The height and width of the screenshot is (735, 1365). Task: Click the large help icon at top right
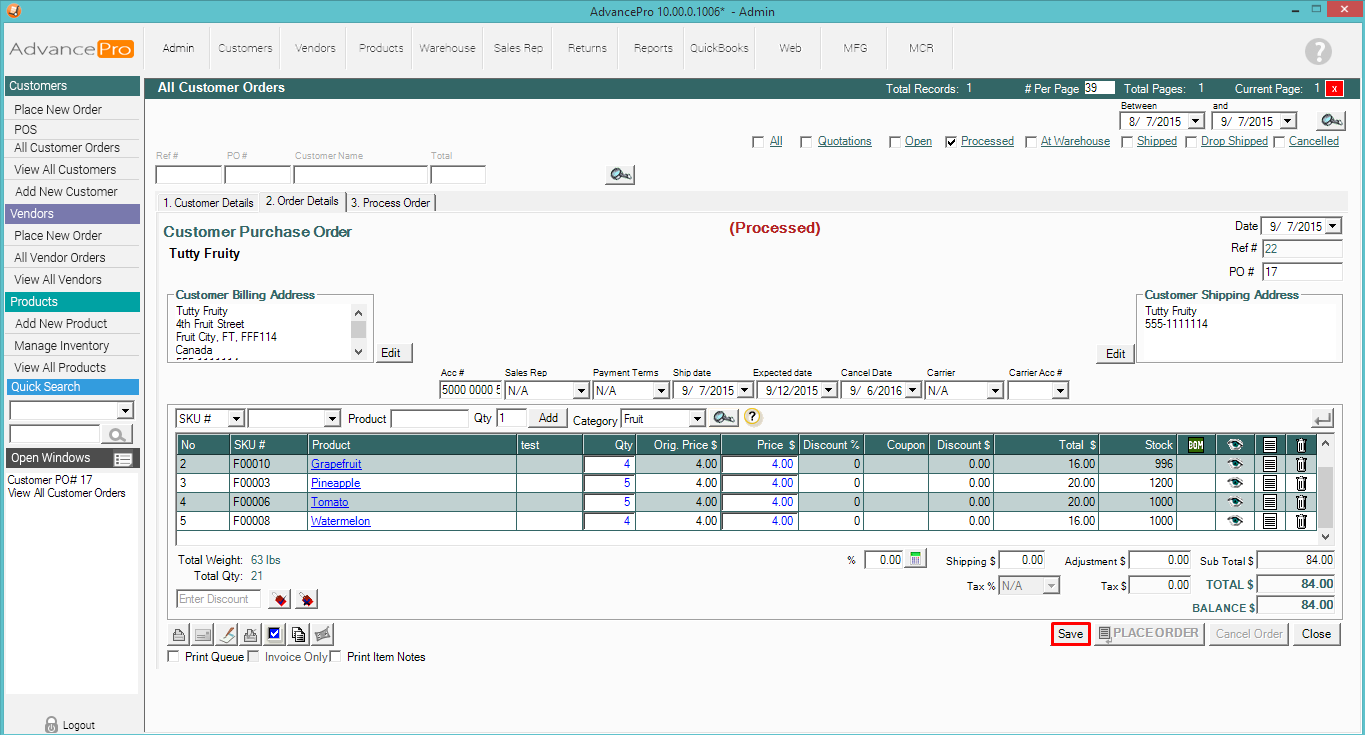(x=1318, y=51)
